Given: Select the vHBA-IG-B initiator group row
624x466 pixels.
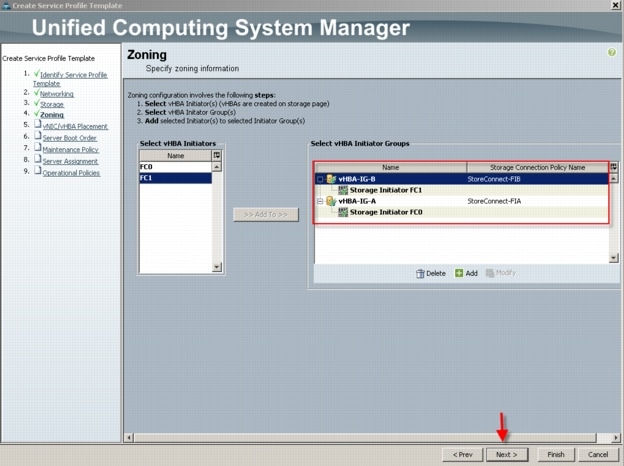Looking at the screenshot, I should tap(462, 179).
